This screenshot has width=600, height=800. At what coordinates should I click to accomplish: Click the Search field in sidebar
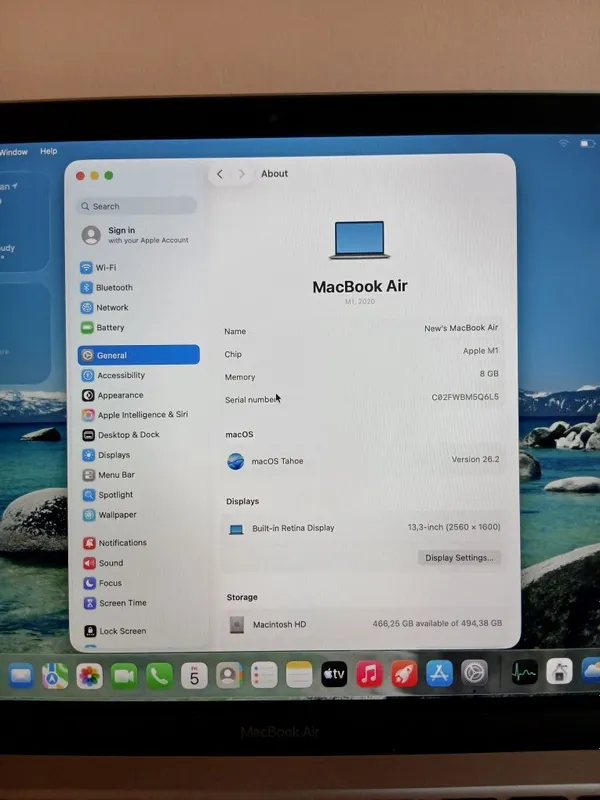(137, 206)
